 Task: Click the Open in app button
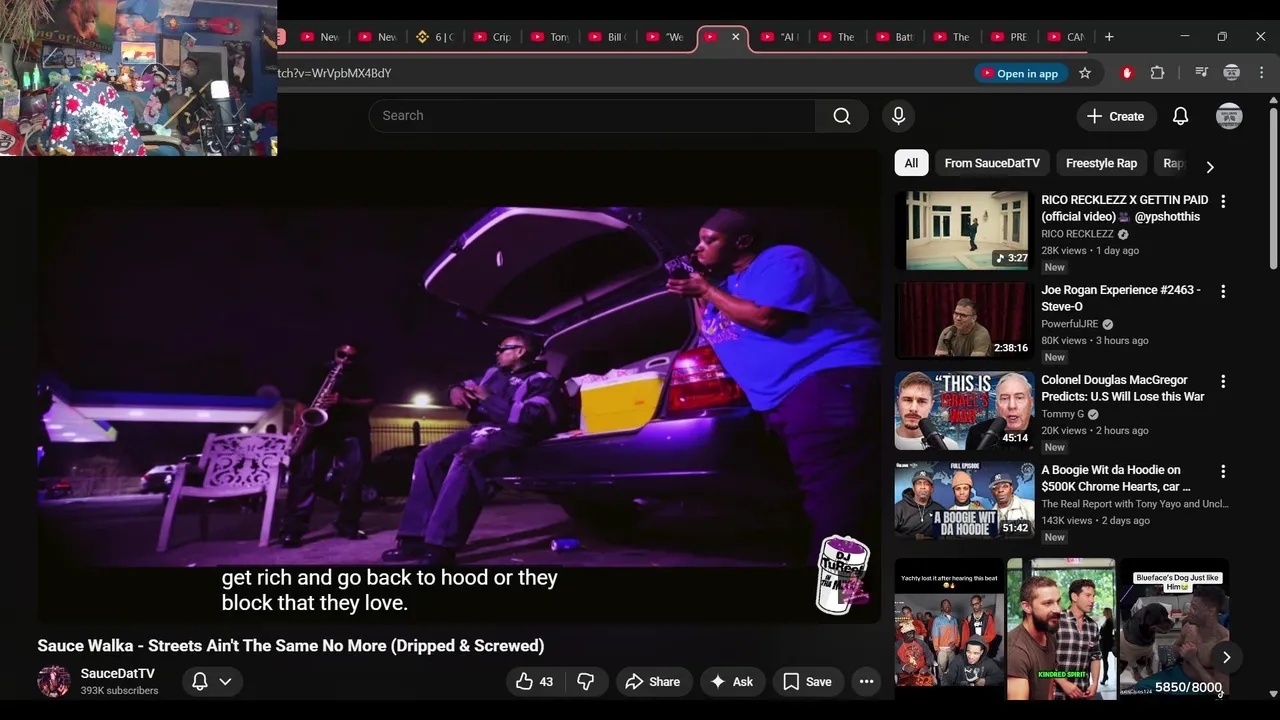(1019, 73)
